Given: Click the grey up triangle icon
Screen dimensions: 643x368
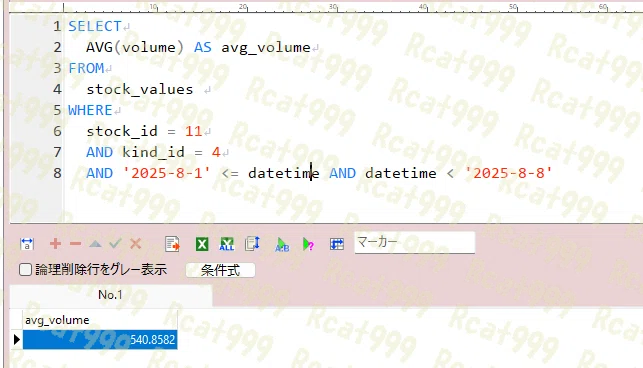Looking at the screenshot, I should click(x=95, y=244).
